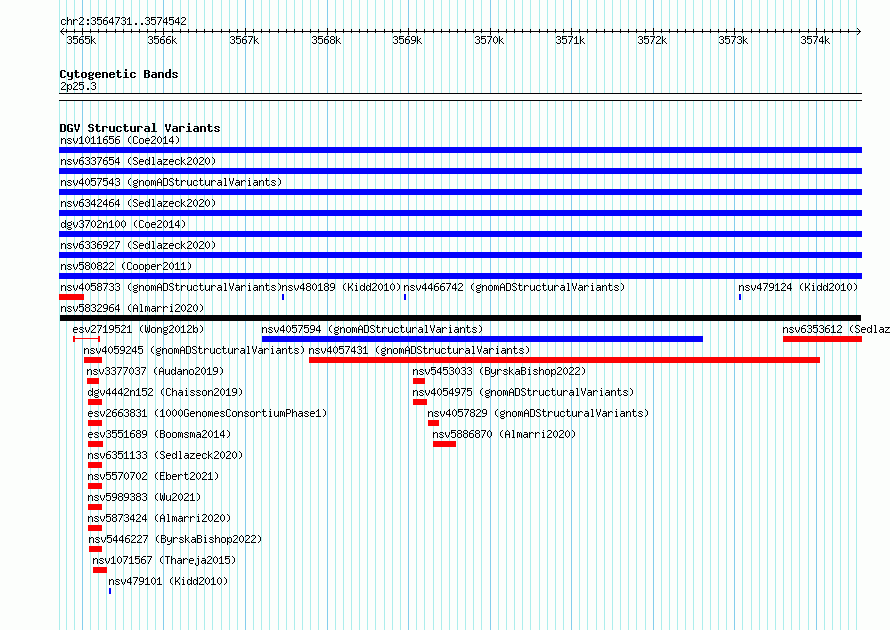This screenshot has width=890, height=630.
Task: Click nsv4057431 (gnomADStructuralVariants) label
Action: tap(419, 350)
